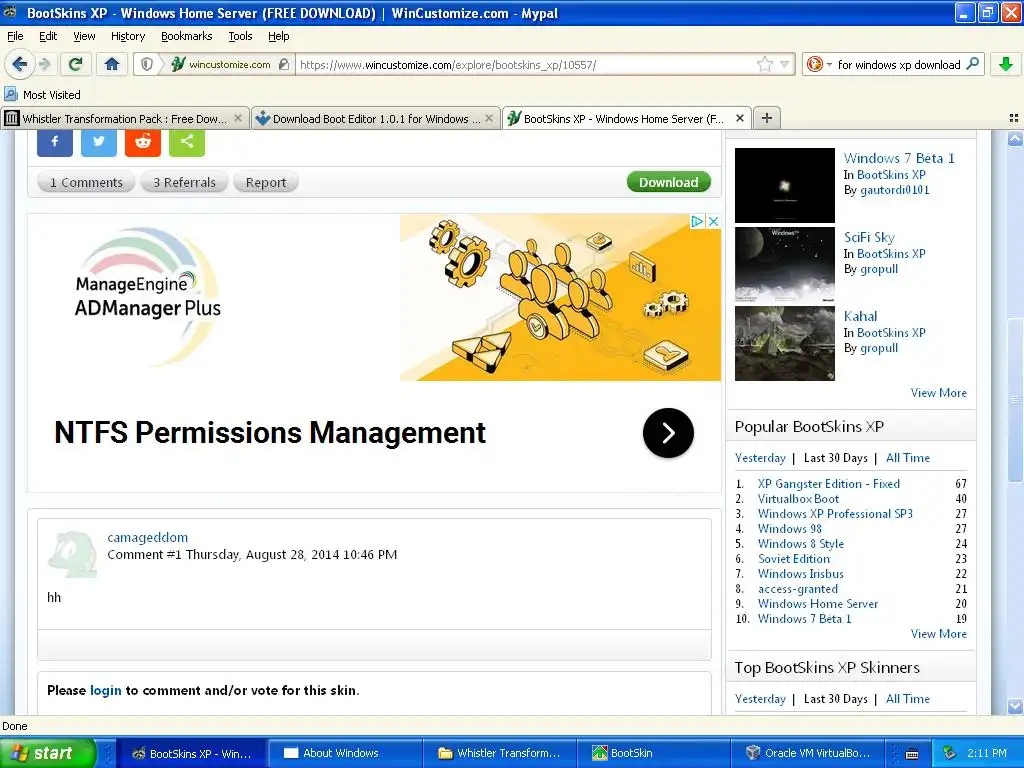This screenshot has height=768, width=1024.
Task: Click the black arrow circle on ad
Action: tap(668, 433)
